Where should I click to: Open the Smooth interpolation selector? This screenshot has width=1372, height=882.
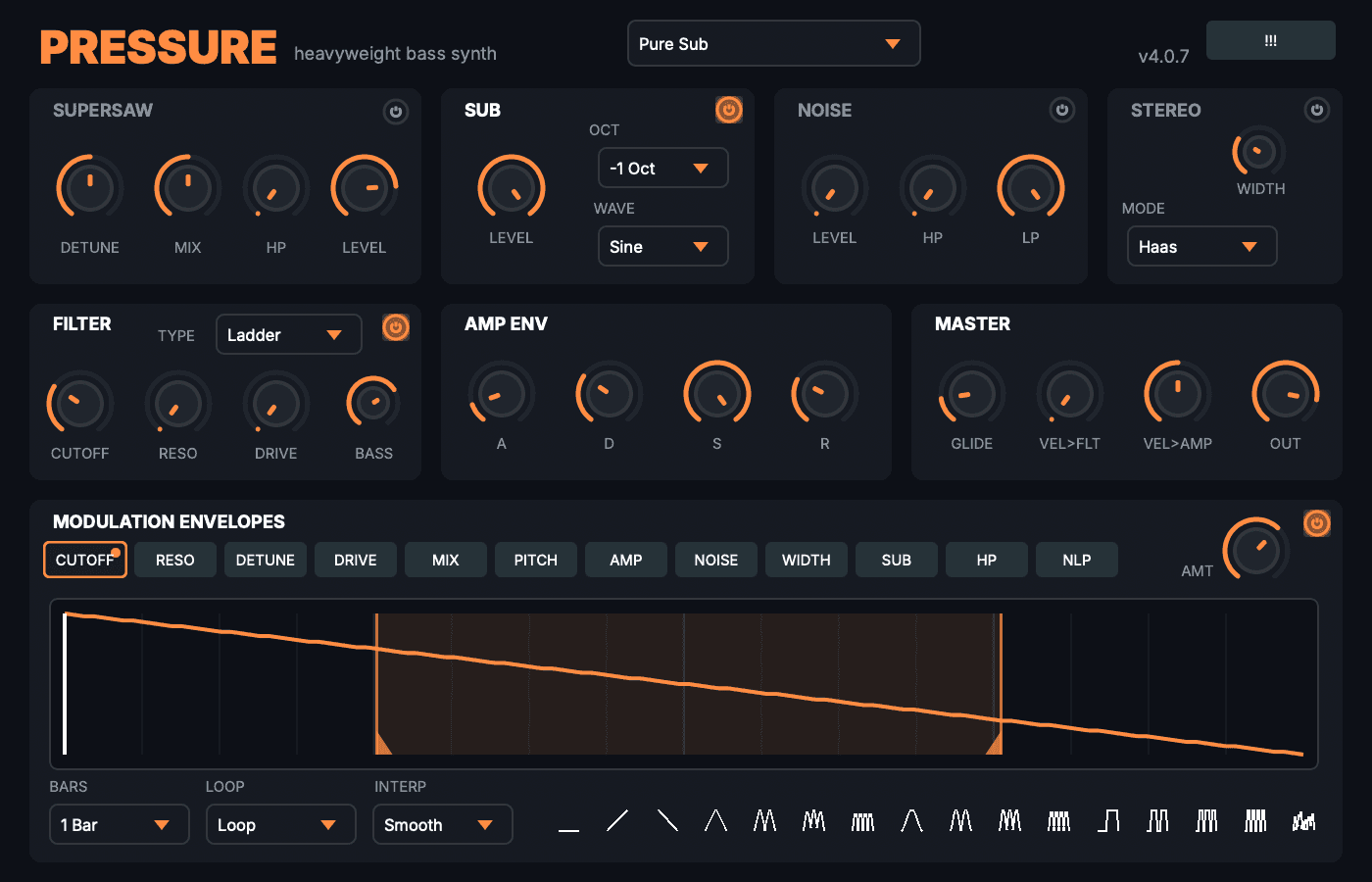(x=442, y=825)
